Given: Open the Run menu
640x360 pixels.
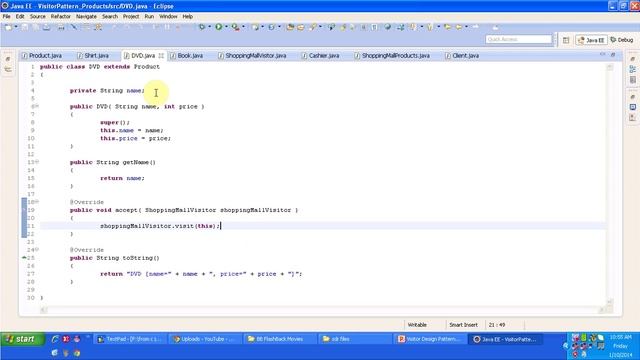Looking at the screenshot, I should pyautogui.click(x=149, y=16).
